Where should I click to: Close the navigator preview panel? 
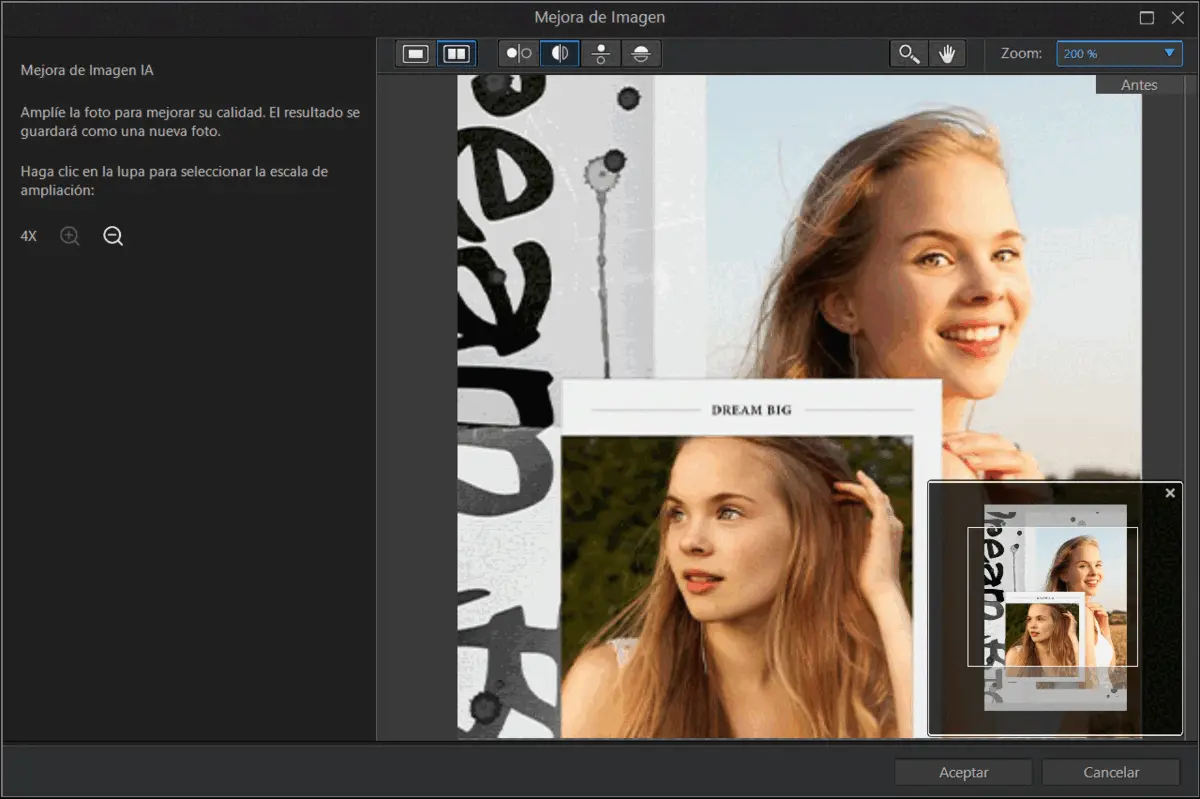pyautogui.click(x=1169, y=493)
